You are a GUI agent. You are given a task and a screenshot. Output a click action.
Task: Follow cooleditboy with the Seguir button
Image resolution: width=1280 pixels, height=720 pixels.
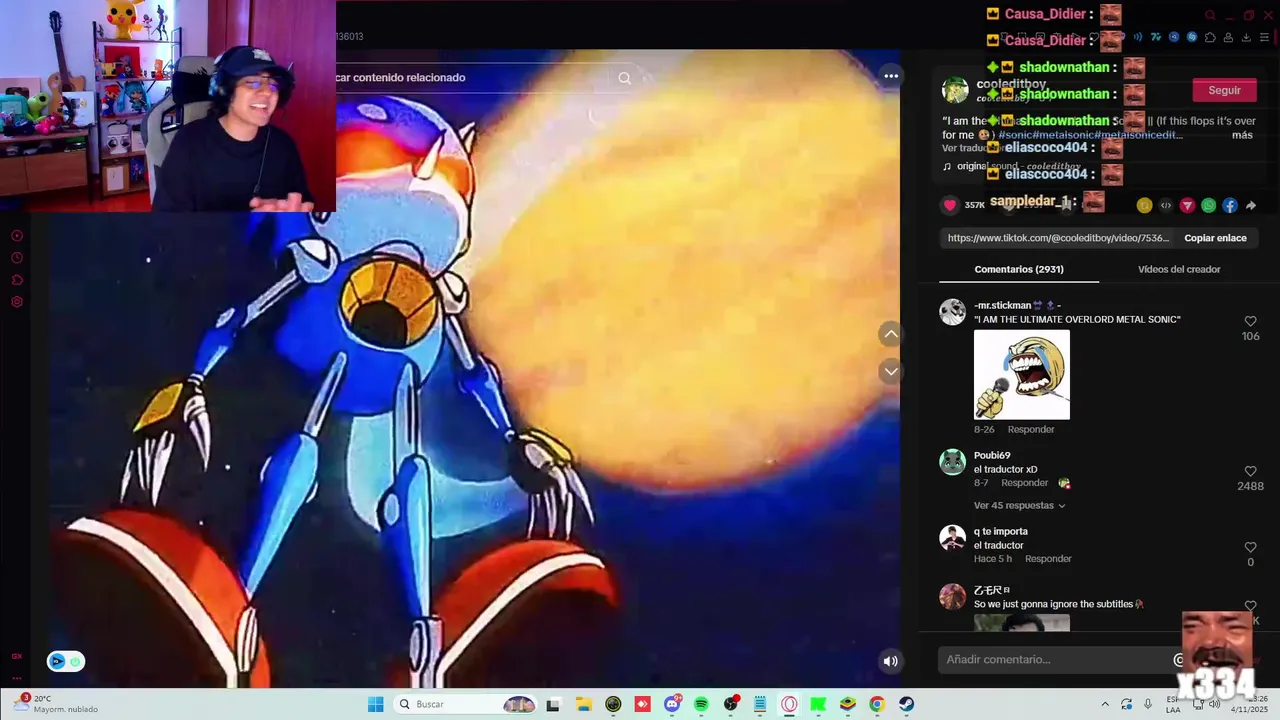(1224, 90)
